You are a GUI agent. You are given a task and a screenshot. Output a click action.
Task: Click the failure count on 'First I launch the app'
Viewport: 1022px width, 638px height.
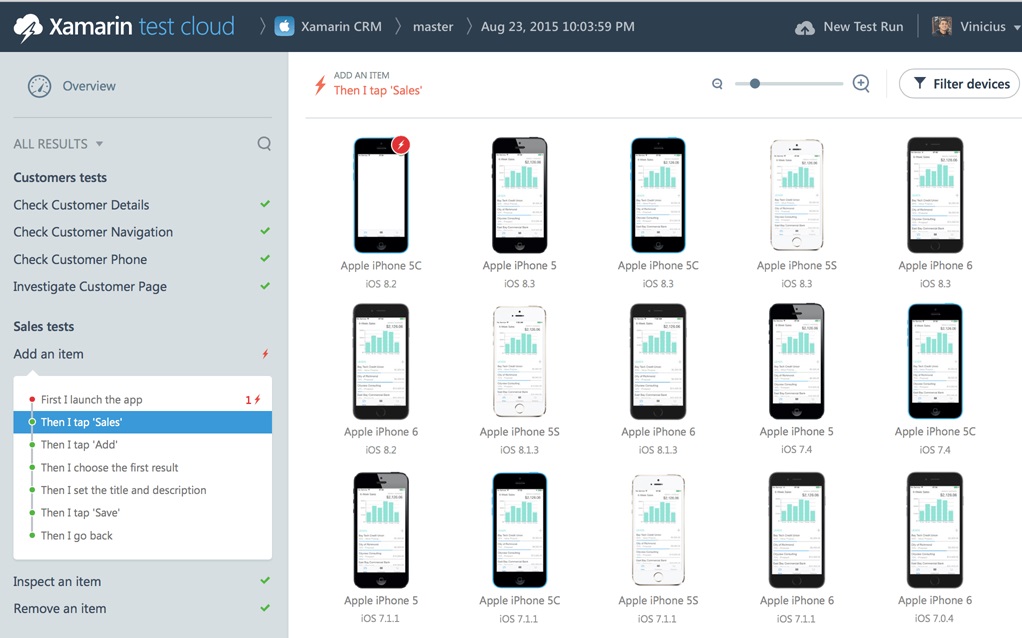[x=253, y=399]
